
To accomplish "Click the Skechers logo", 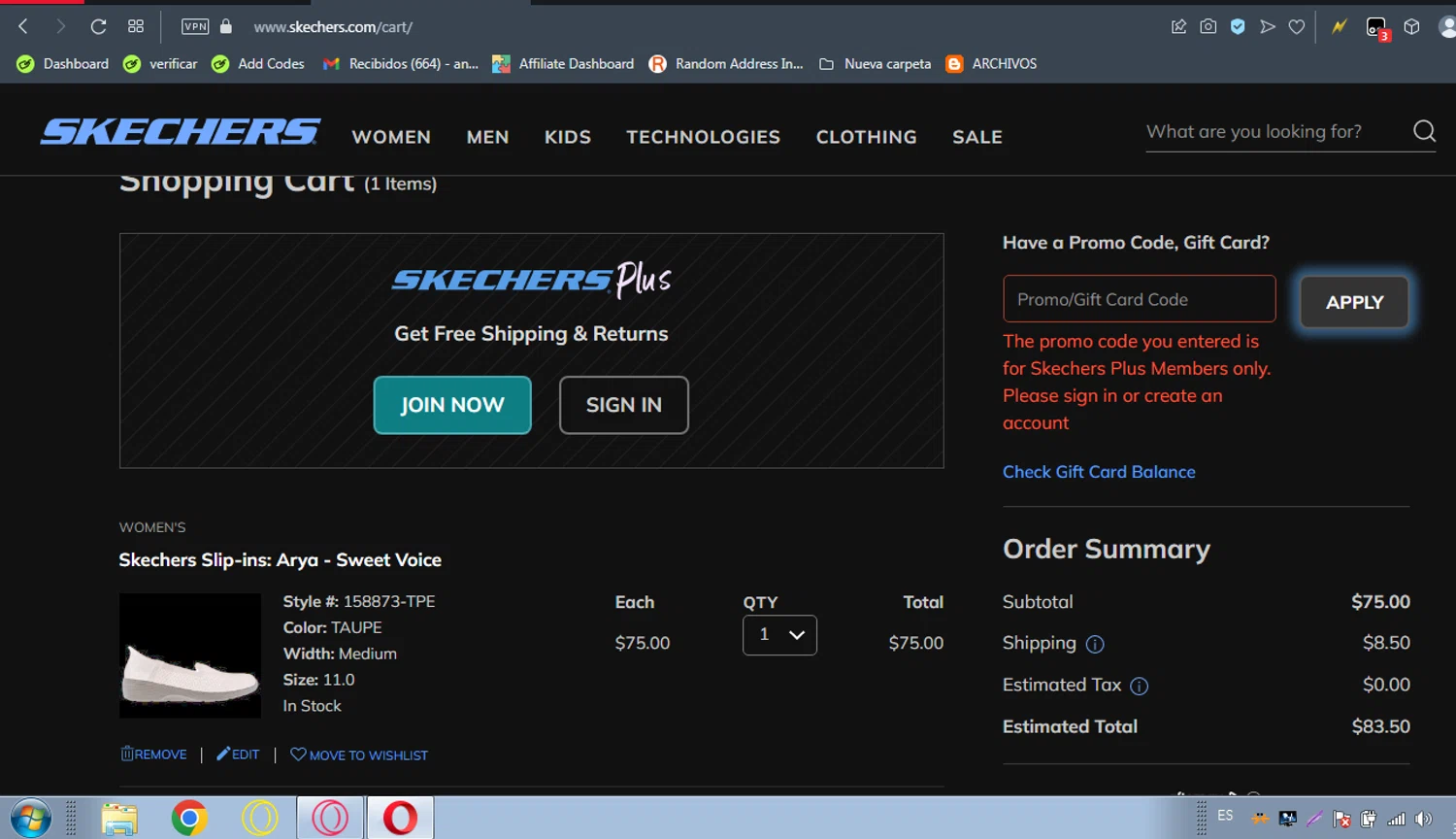I will point(181,132).
